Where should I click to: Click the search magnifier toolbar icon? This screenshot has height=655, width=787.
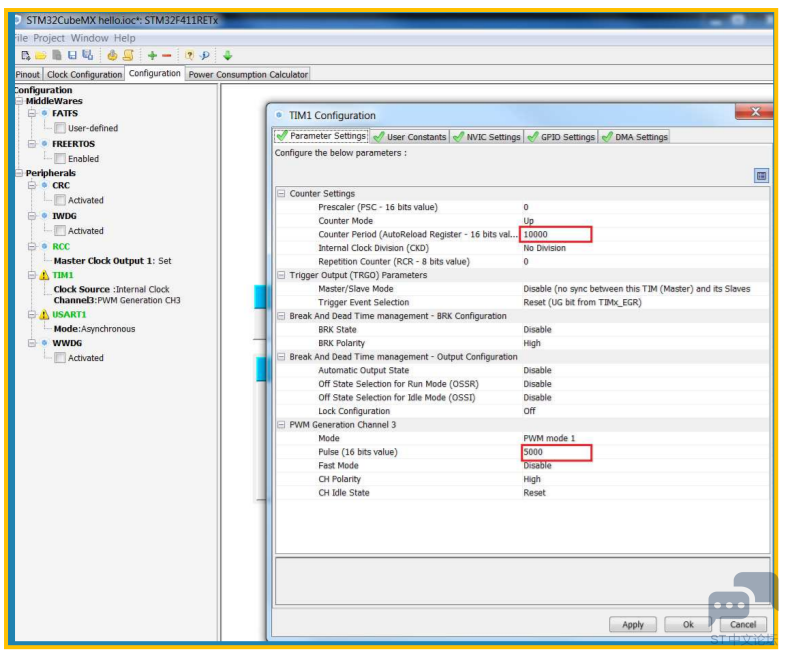(x=205, y=56)
